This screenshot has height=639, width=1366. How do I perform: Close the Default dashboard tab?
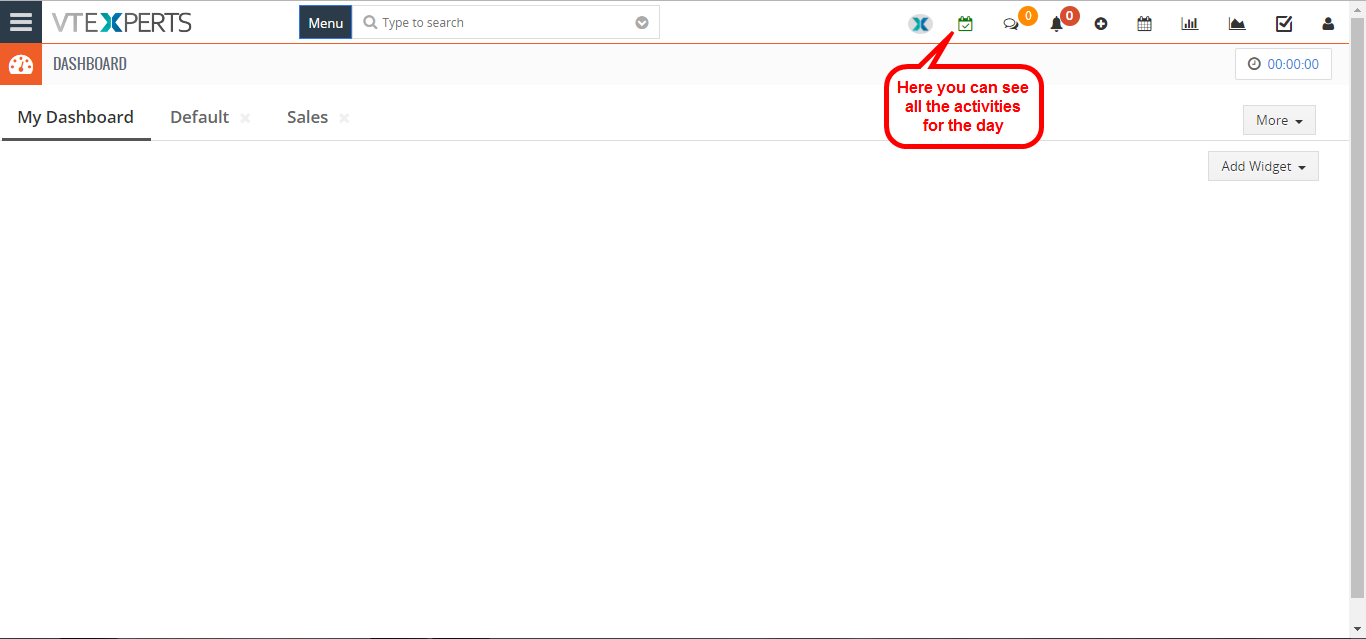click(245, 118)
